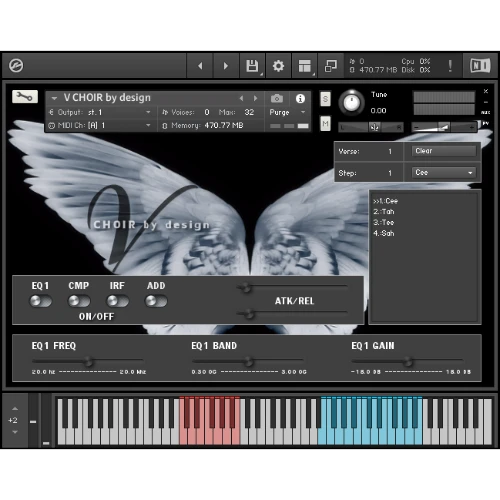Open the settings gear options
Viewport: 500px width, 500px height.
[x=278, y=66]
